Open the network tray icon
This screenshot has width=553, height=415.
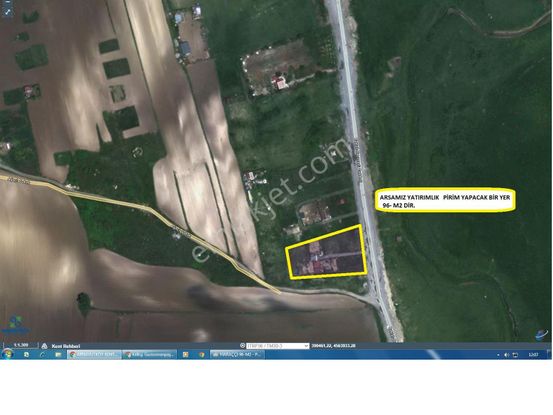click(x=515, y=355)
